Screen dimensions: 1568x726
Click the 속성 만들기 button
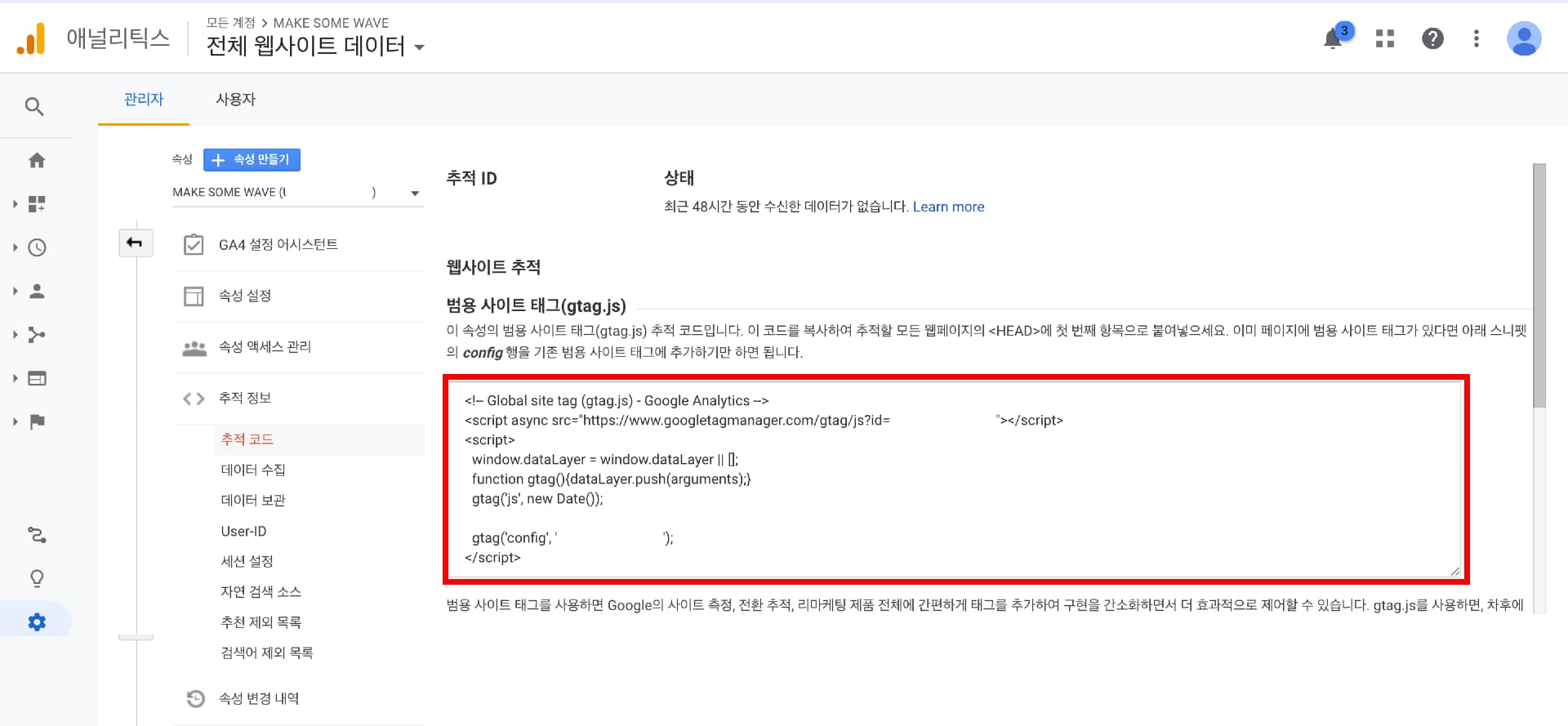tap(252, 160)
